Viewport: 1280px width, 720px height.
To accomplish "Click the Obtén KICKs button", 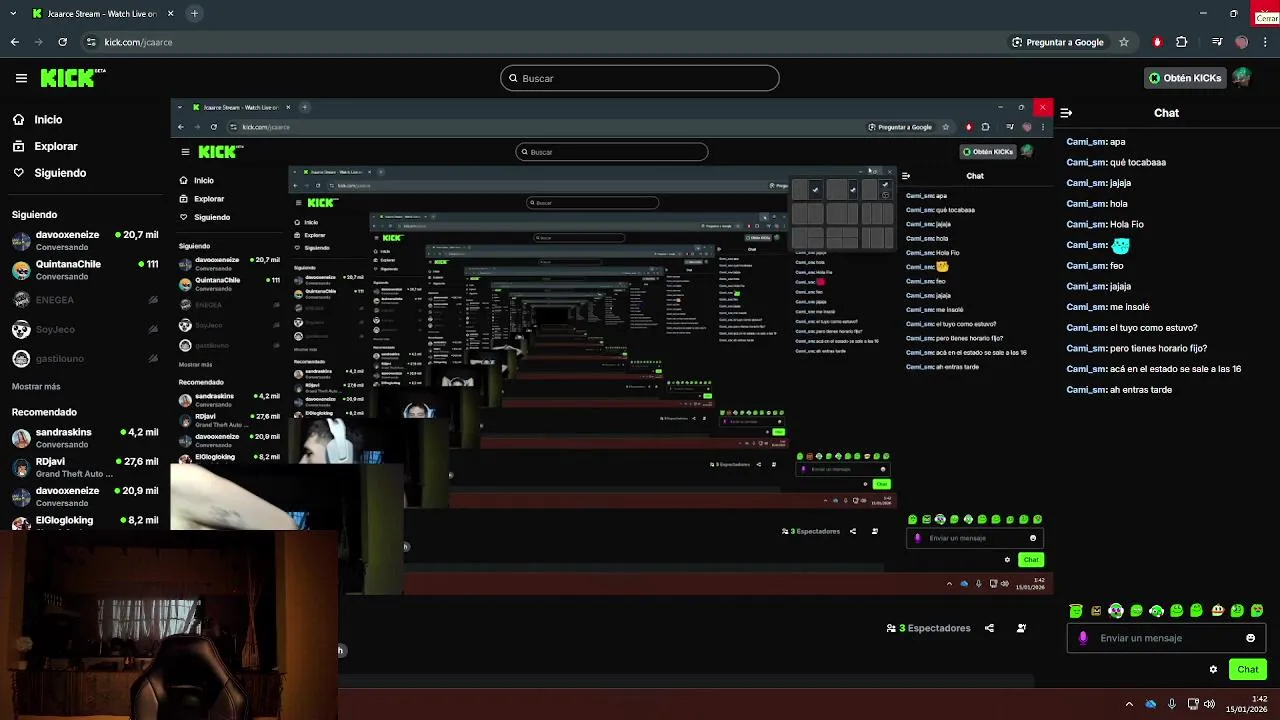I will (x=1185, y=78).
